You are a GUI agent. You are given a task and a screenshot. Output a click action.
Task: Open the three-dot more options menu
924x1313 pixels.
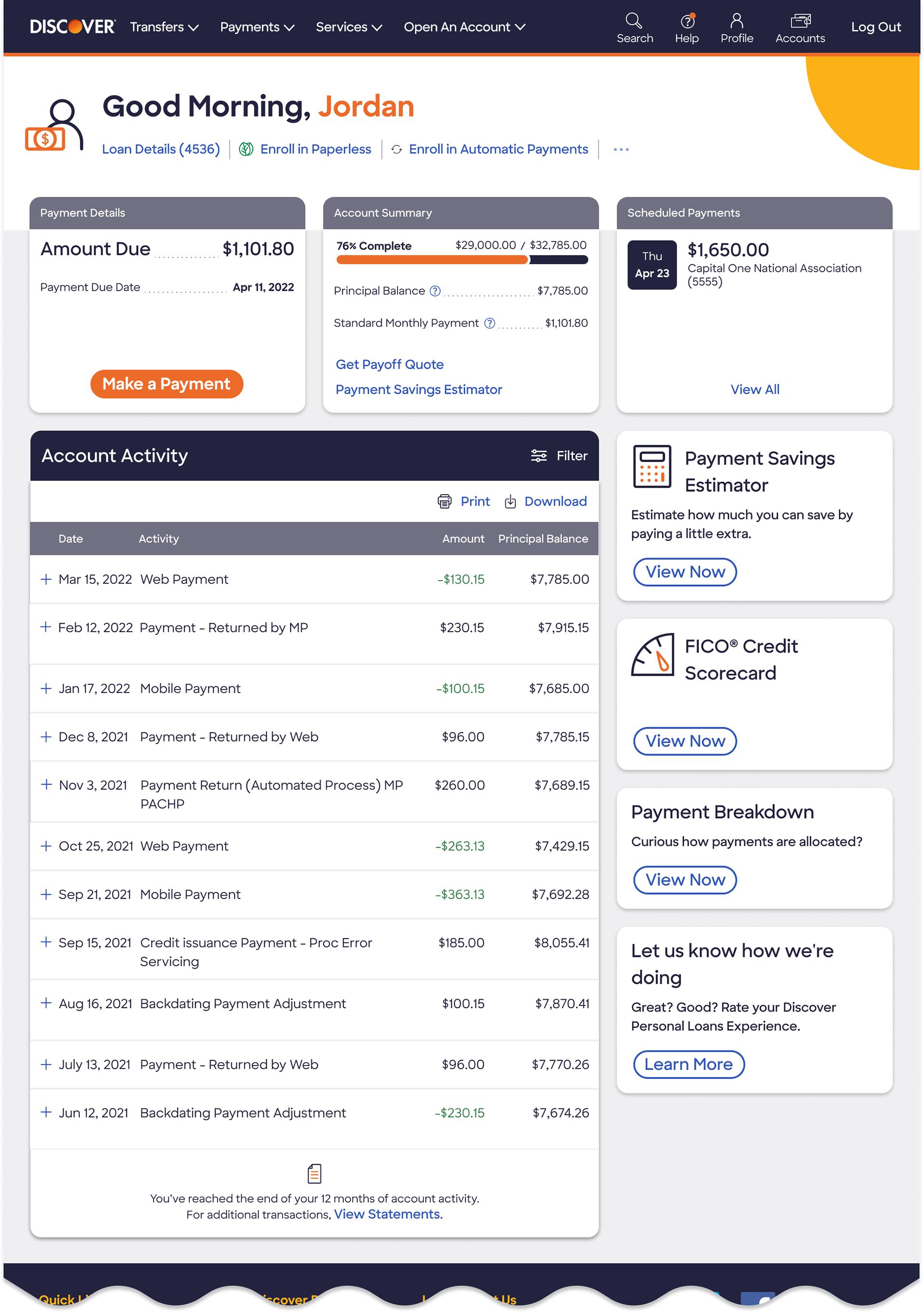pyautogui.click(x=621, y=149)
